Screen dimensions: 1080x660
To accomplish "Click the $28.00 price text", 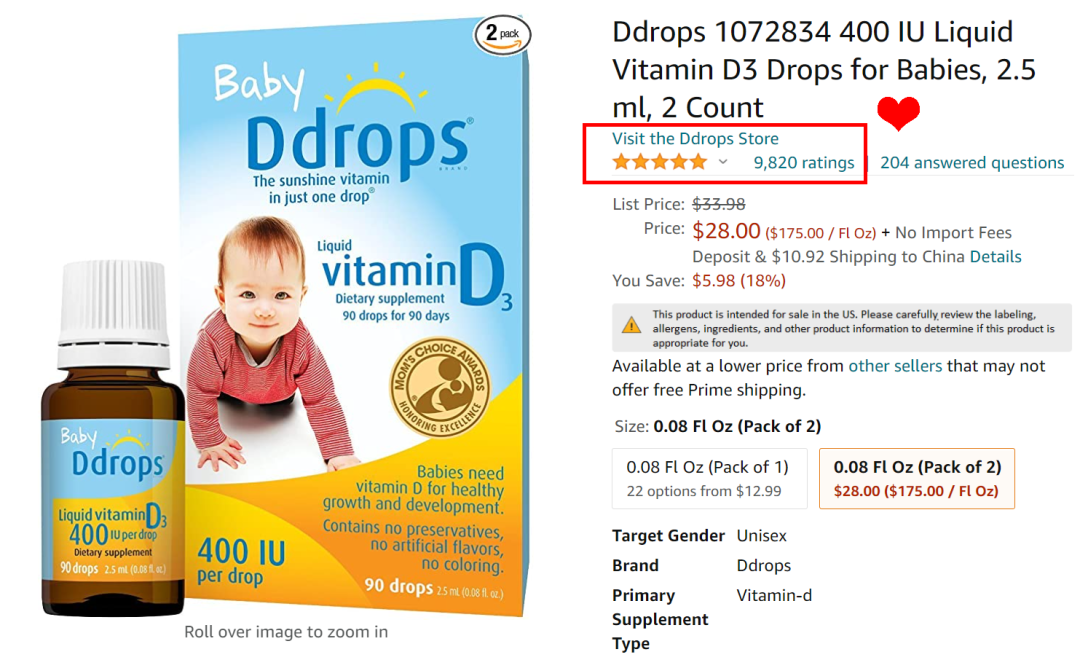I will (726, 231).
